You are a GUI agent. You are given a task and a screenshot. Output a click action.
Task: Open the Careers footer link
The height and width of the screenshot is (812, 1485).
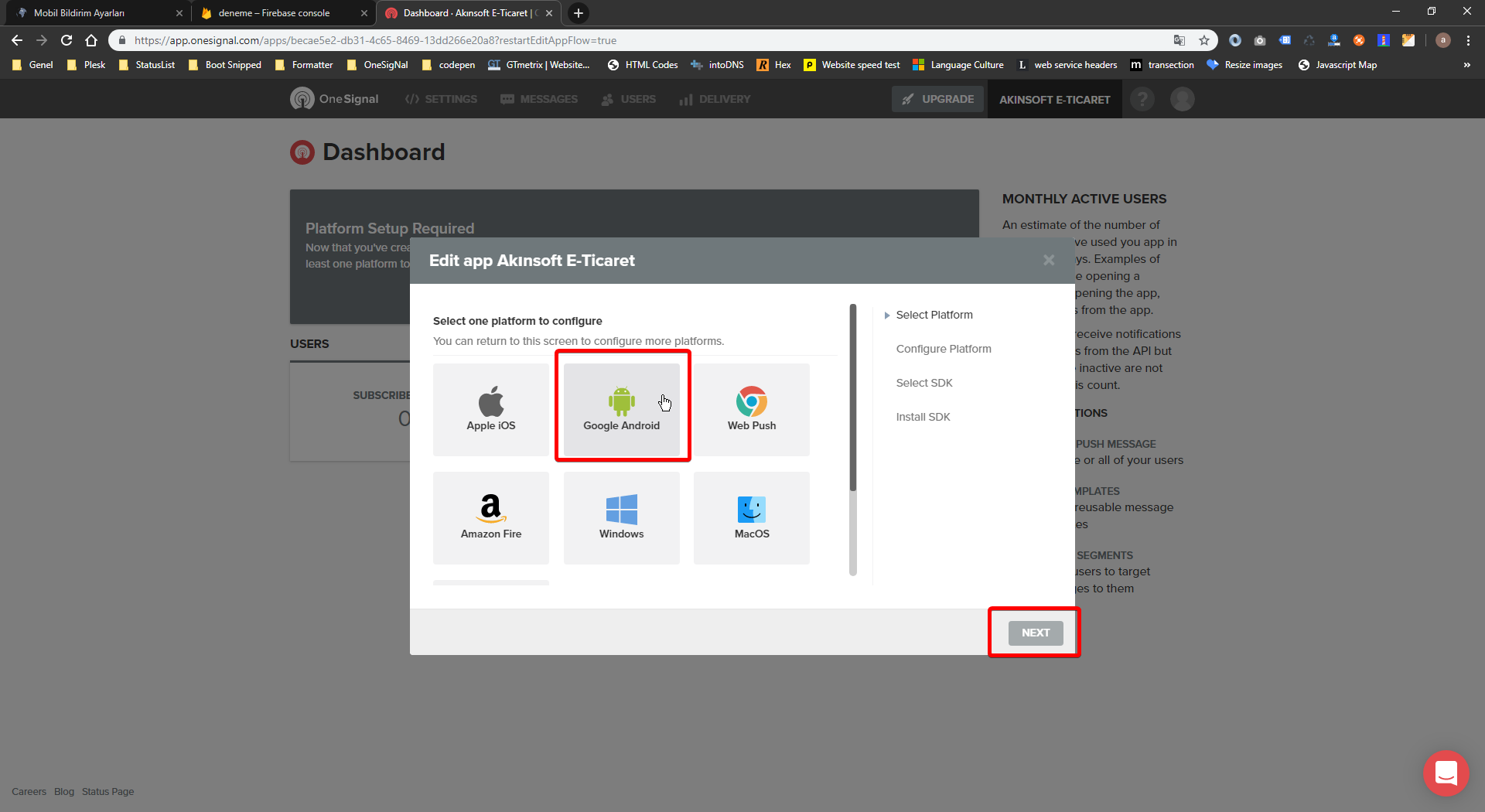tap(29, 791)
